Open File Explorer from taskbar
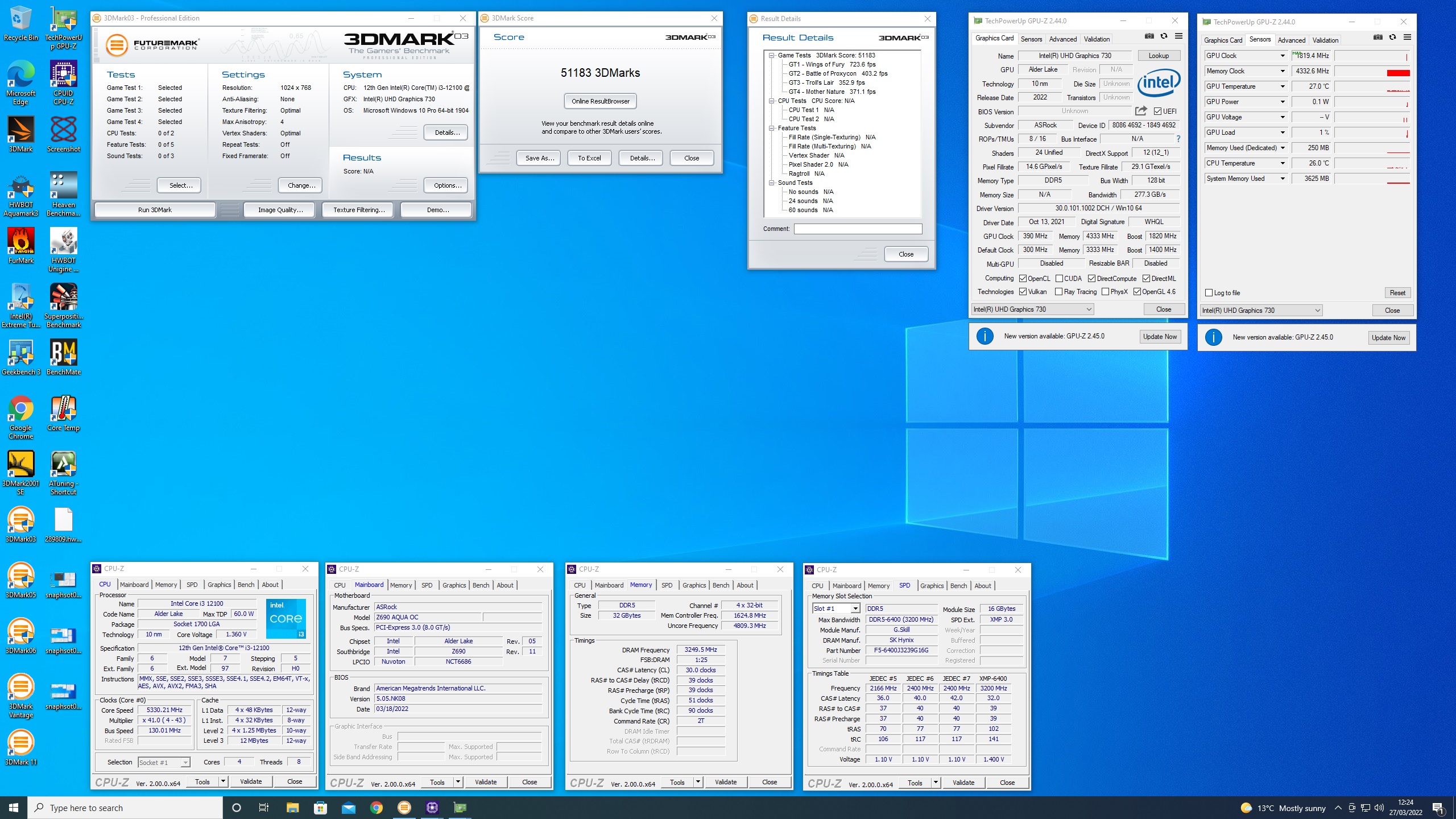1456x819 pixels. tap(292, 808)
